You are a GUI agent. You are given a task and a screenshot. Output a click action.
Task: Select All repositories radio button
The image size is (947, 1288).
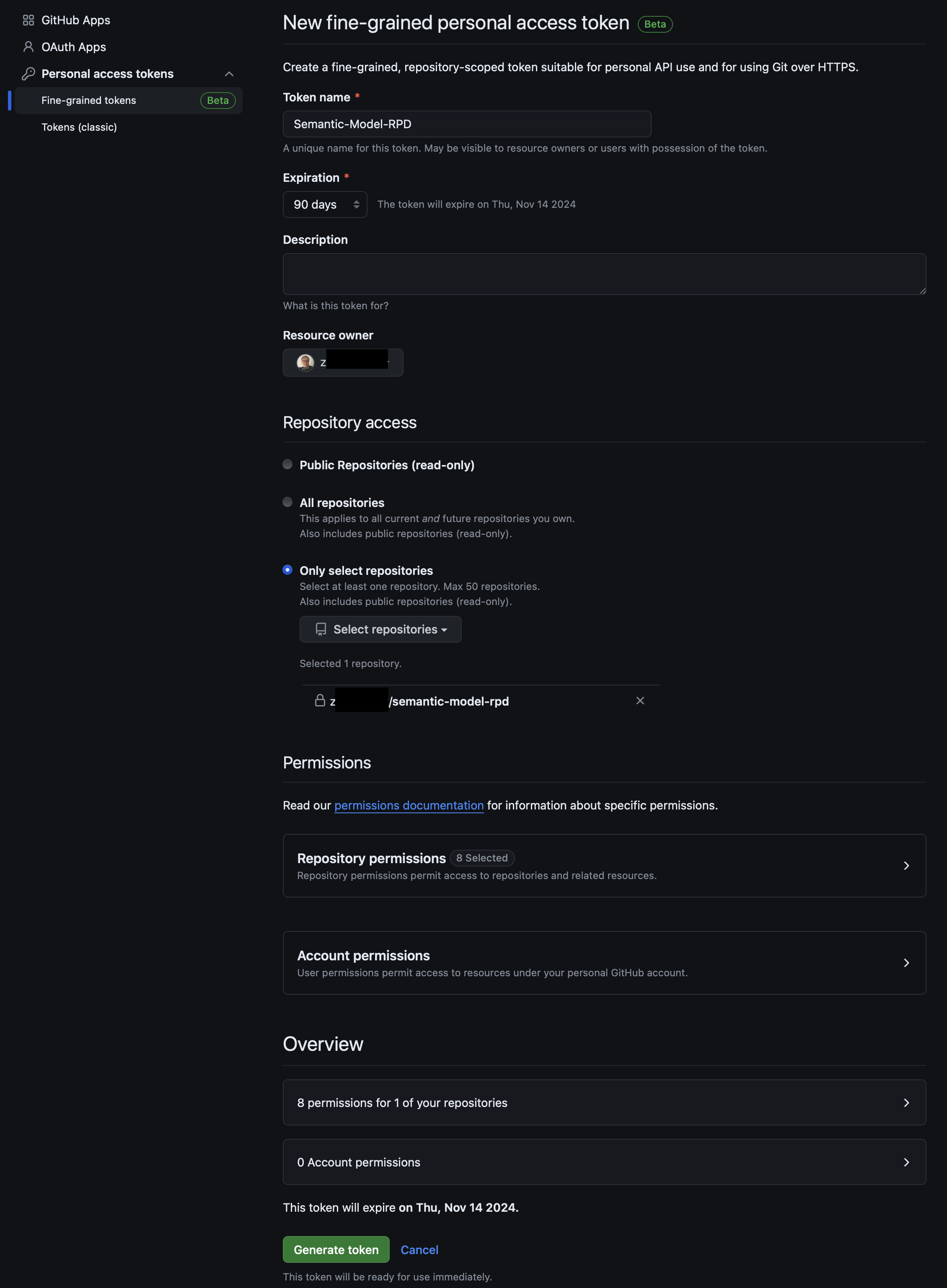tap(288, 502)
